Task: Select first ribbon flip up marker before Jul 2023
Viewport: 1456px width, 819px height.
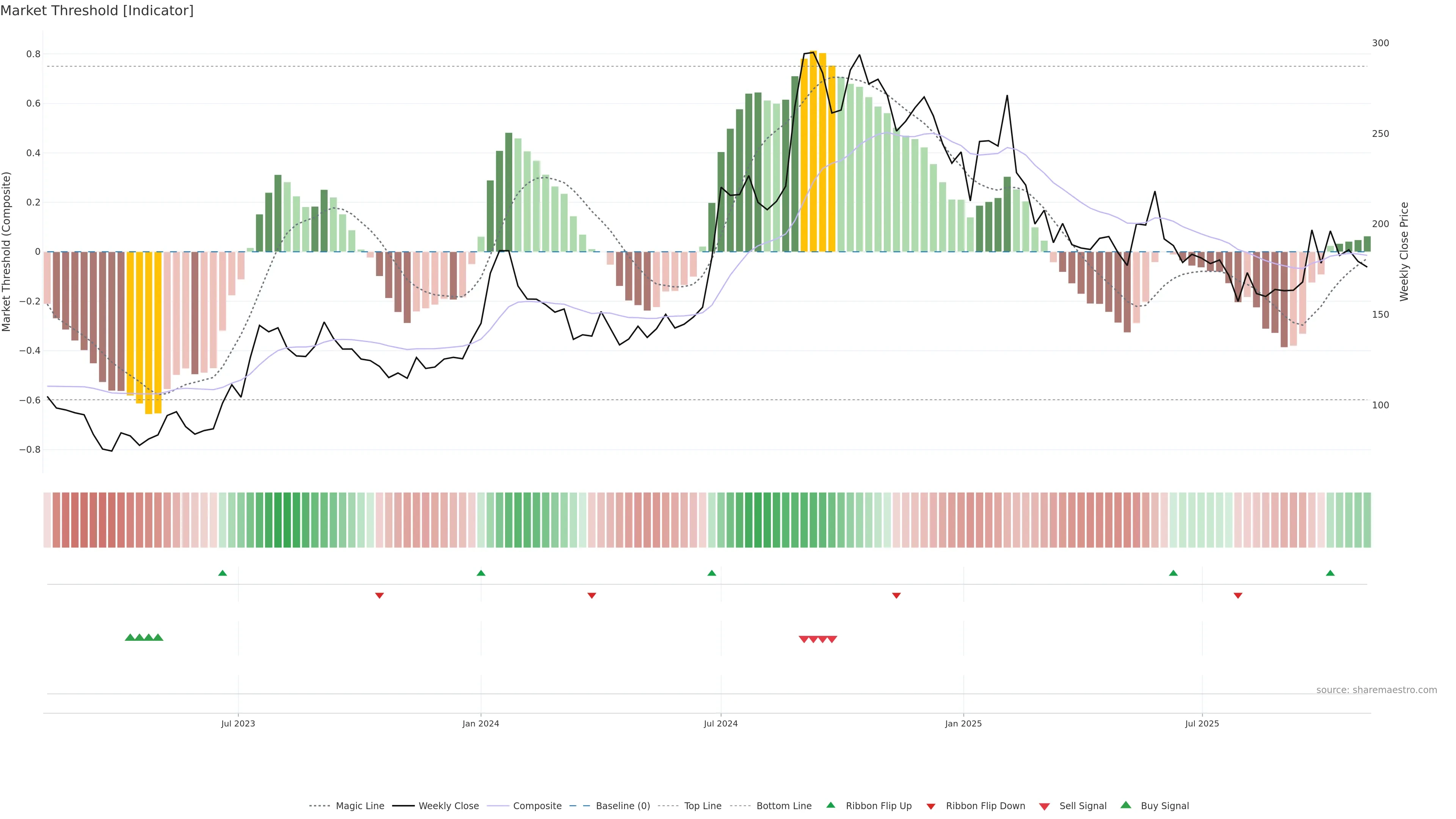Action: [x=223, y=573]
